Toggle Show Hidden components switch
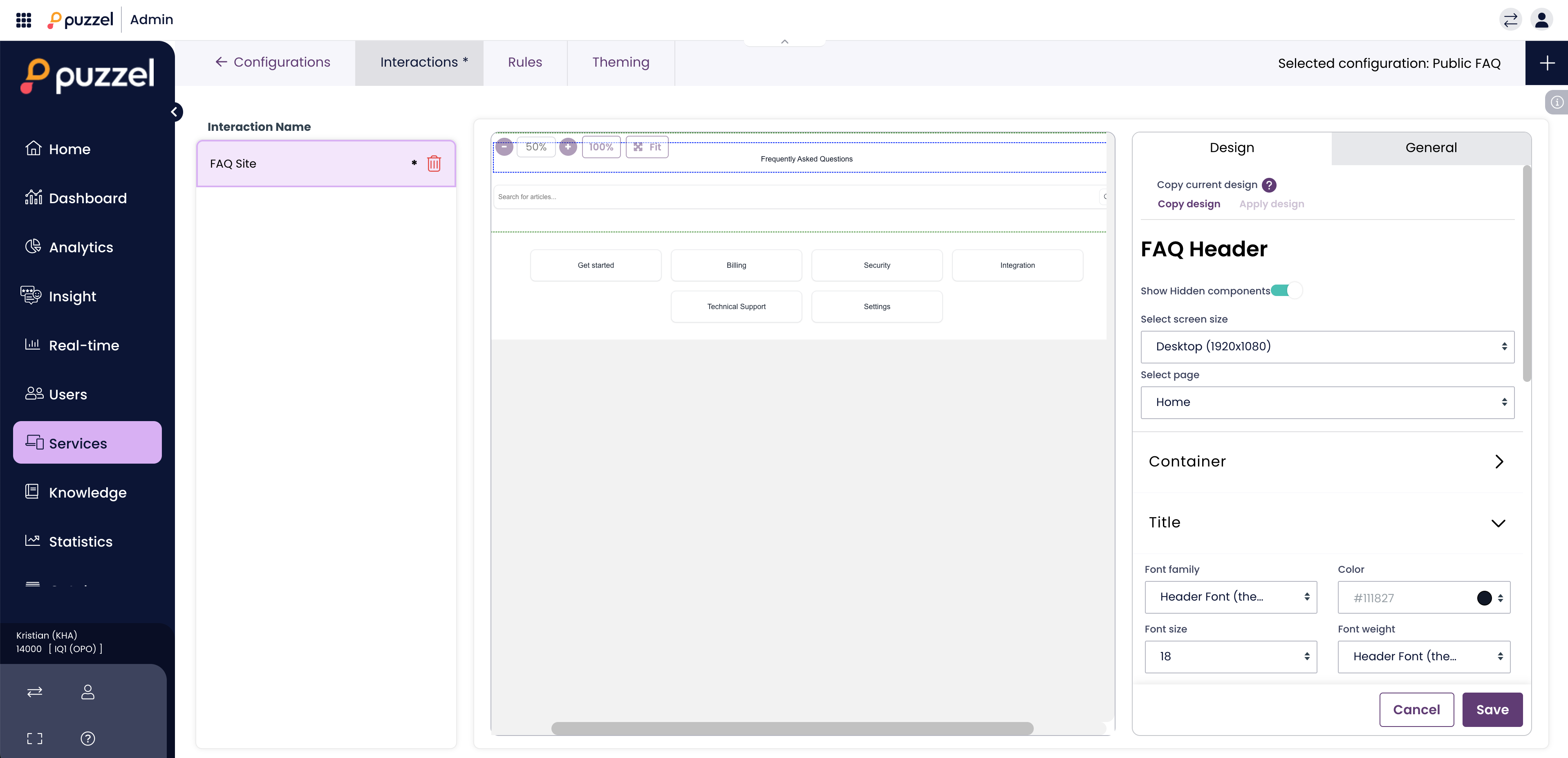Screen dimensions: 1568x758 (x=1286, y=290)
